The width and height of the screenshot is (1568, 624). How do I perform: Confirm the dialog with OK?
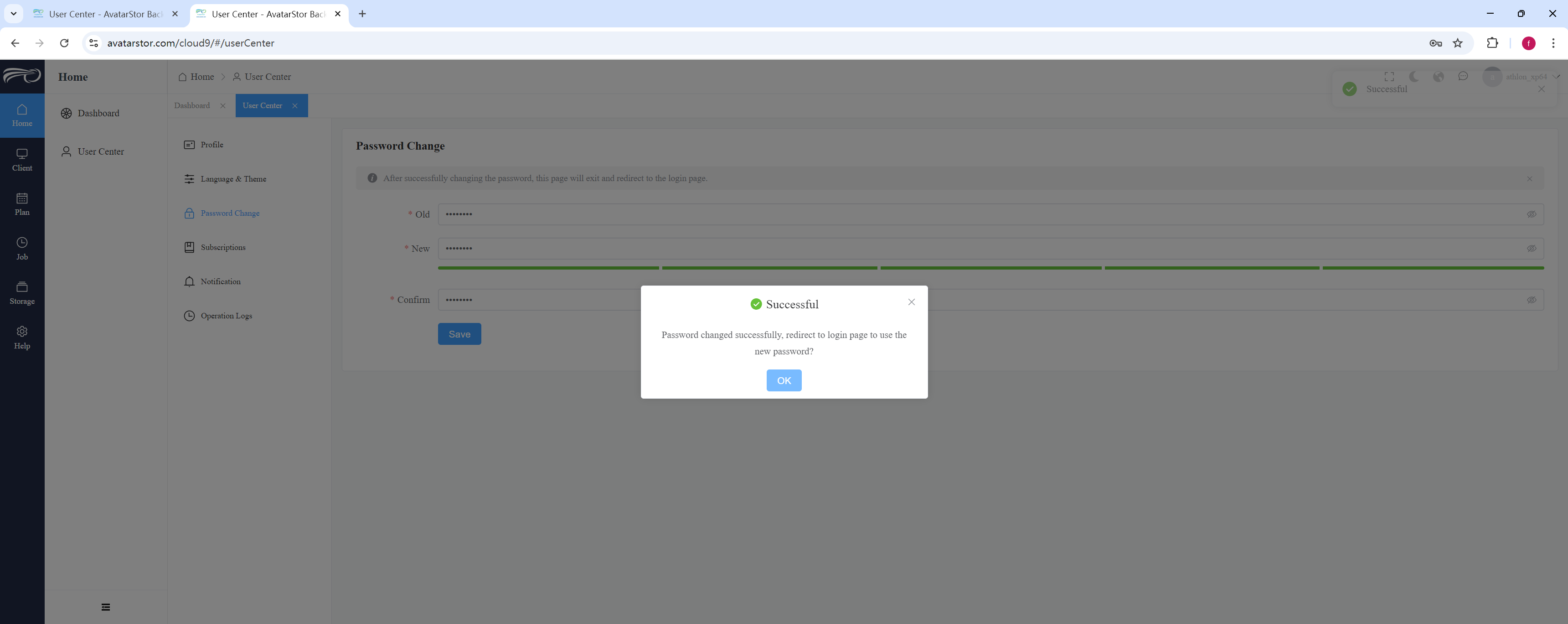coord(784,380)
